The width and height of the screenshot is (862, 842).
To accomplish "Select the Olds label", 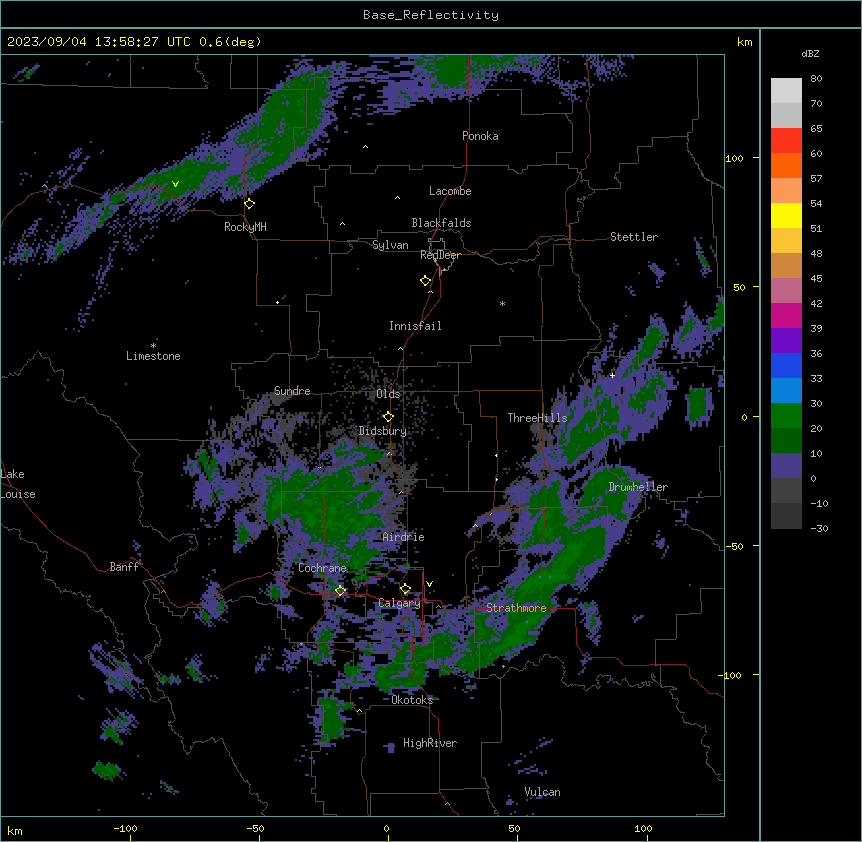I will coord(388,394).
